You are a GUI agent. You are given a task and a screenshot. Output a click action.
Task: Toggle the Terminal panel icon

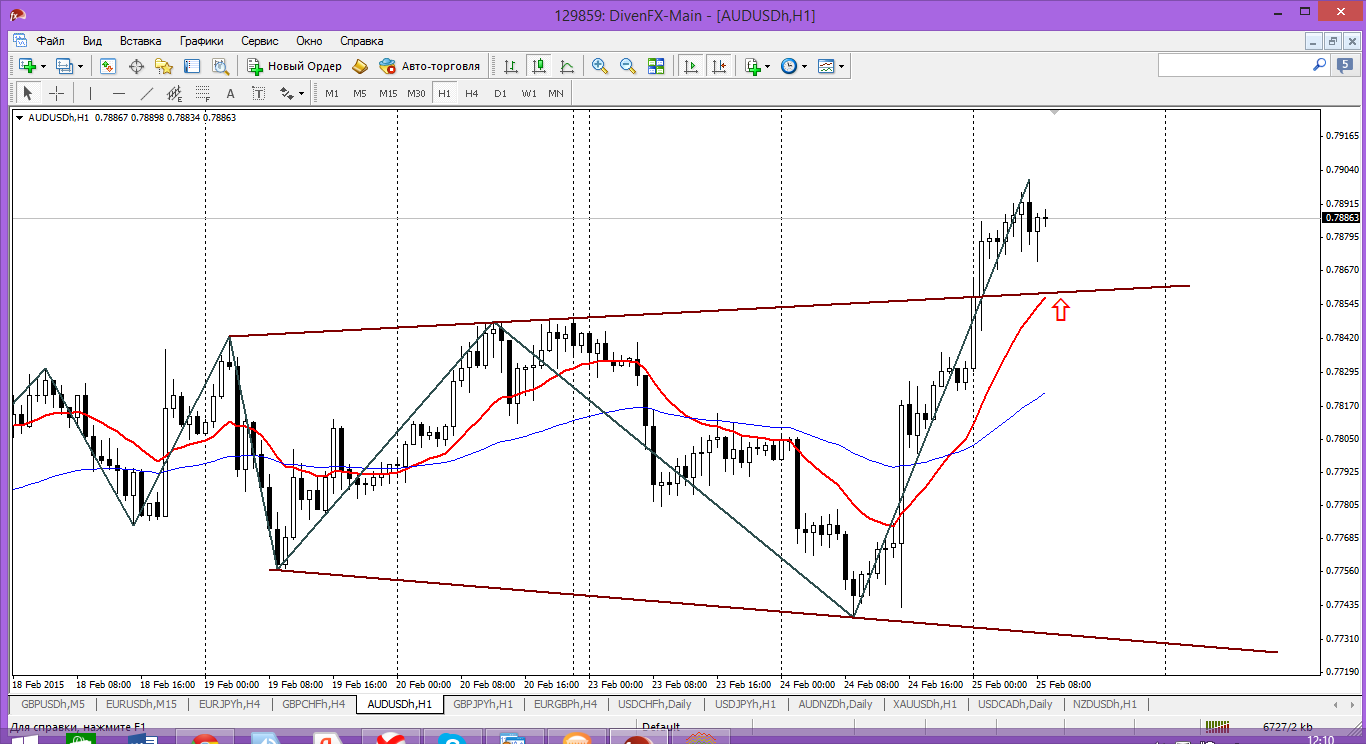click(x=192, y=66)
